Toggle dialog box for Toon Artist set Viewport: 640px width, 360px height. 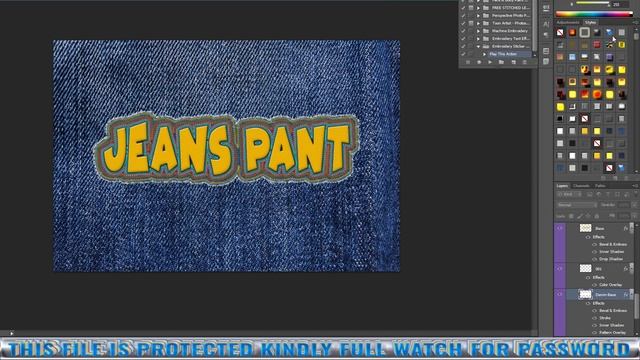click(471, 23)
